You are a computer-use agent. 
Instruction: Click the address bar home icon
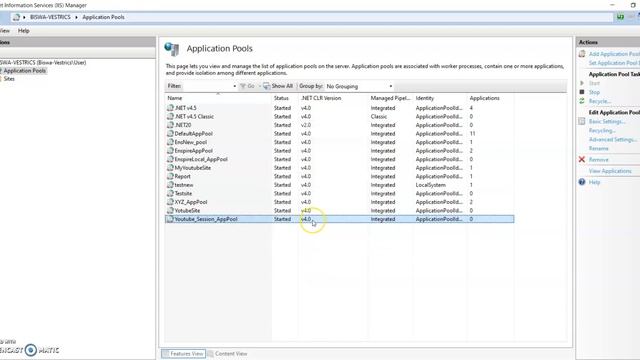click(x=16, y=17)
